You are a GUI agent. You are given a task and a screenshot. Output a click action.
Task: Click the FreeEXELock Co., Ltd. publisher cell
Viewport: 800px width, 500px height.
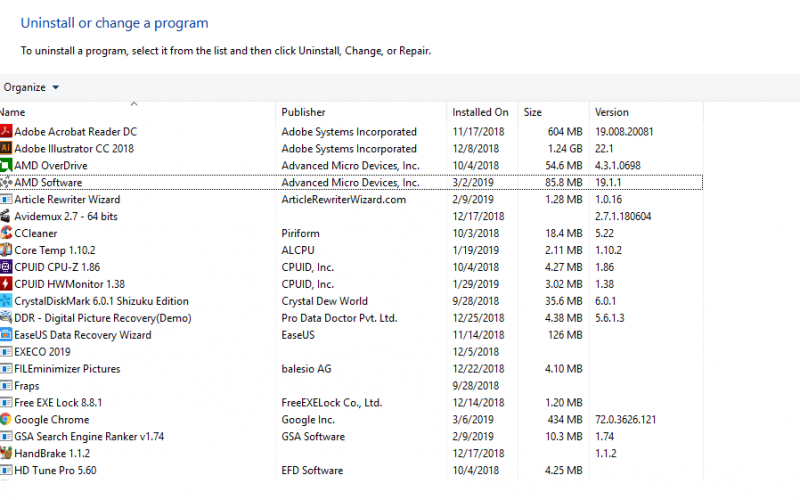click(332, 403)
